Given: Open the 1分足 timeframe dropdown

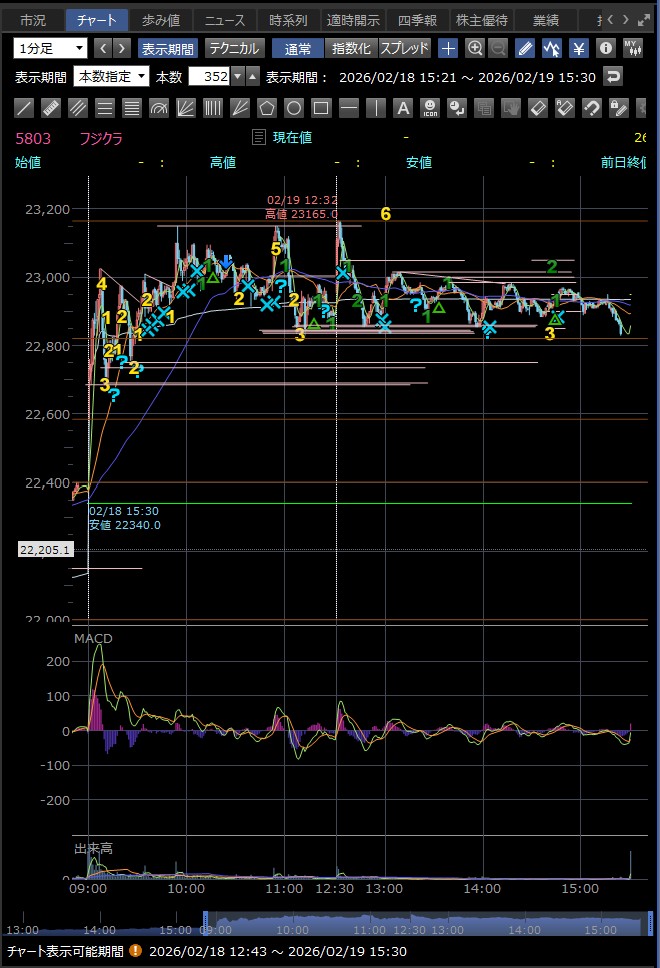Looking at the screenshot, I should click(51, 48).
